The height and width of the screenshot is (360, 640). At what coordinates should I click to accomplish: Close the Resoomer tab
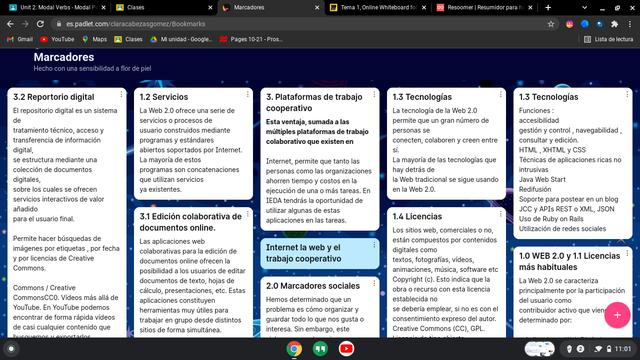point(530,7)
